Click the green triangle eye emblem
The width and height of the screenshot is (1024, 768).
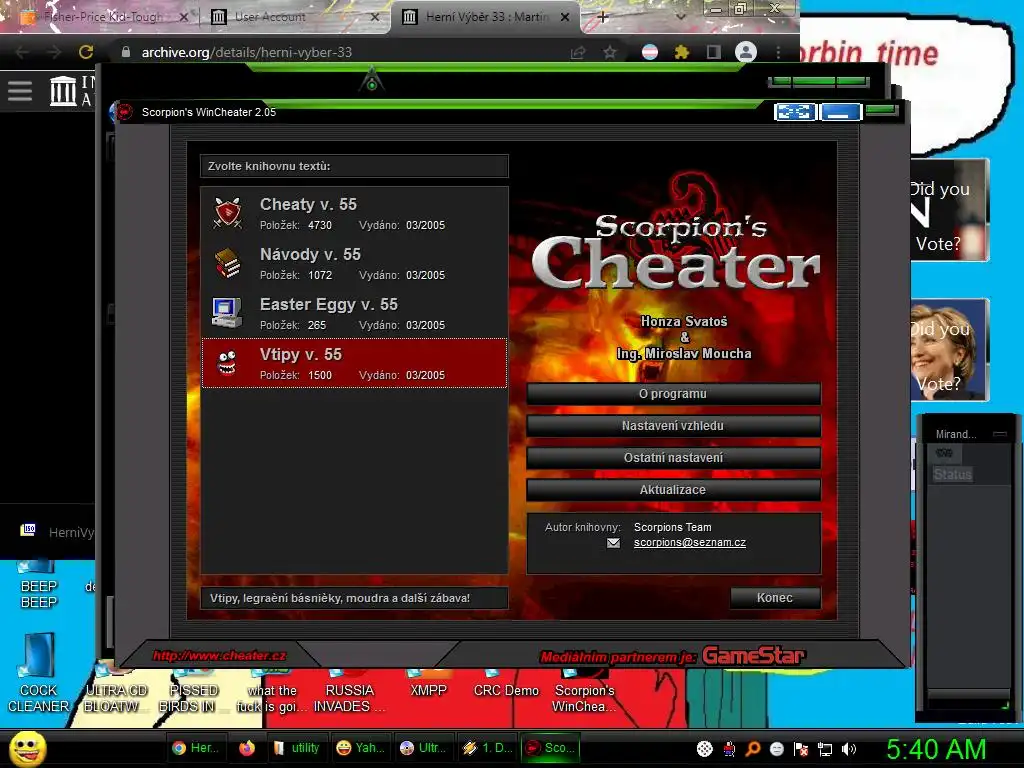[x=372, y=80]
